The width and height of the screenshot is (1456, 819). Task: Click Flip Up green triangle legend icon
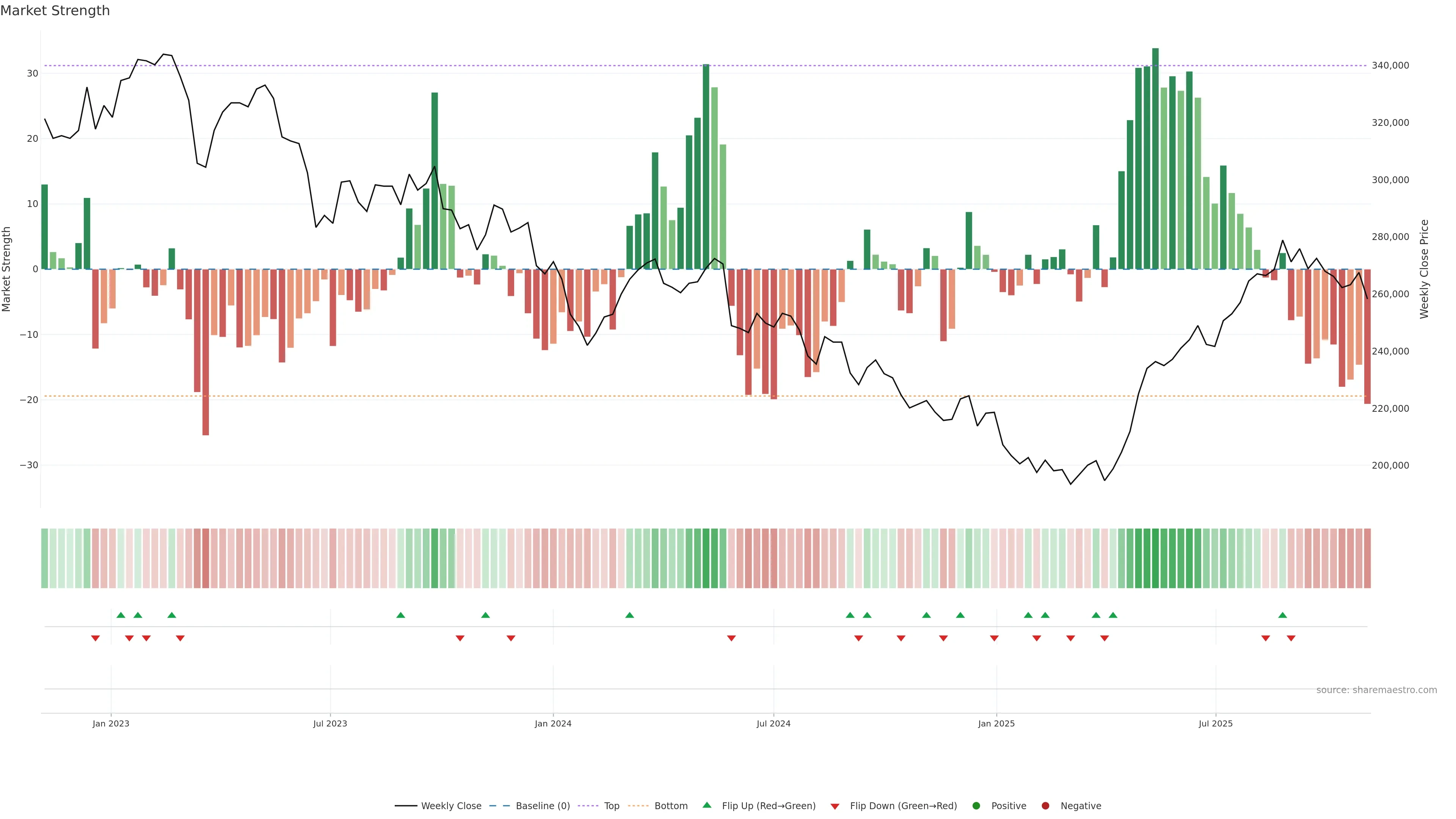click(x=706, y=805)
